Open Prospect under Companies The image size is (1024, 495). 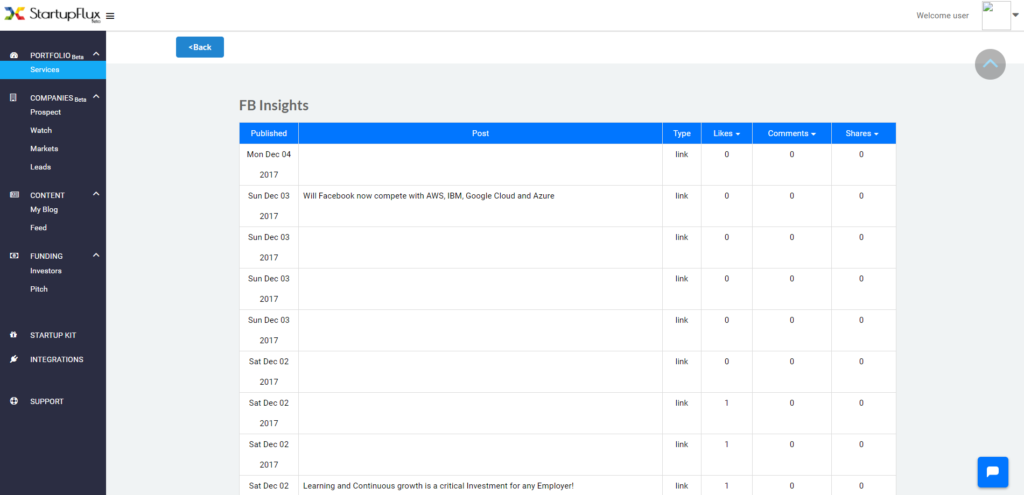[x=46, y=112]
